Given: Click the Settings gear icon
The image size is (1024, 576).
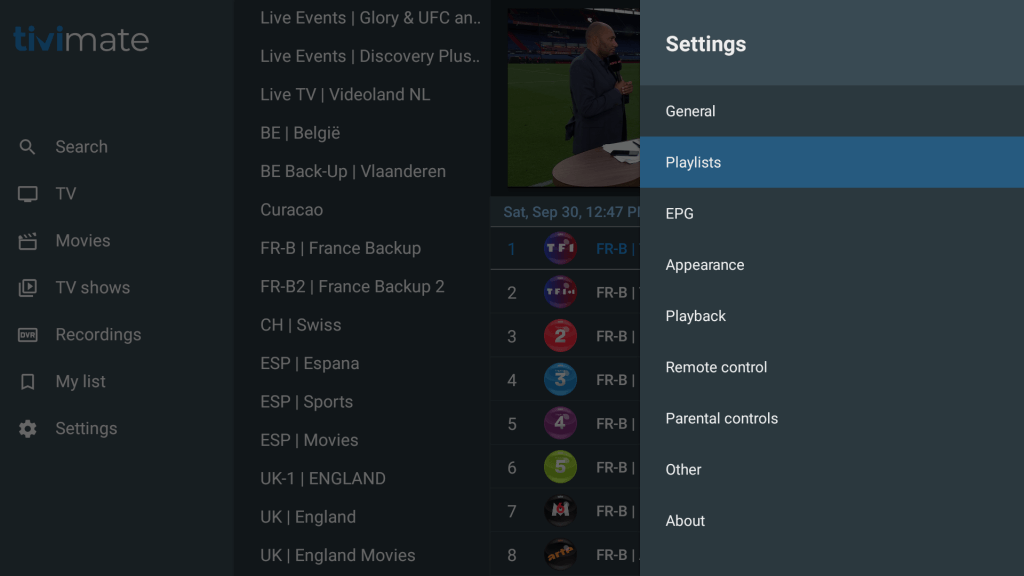Looking at the screenshot, I should [x=28, y=429].
